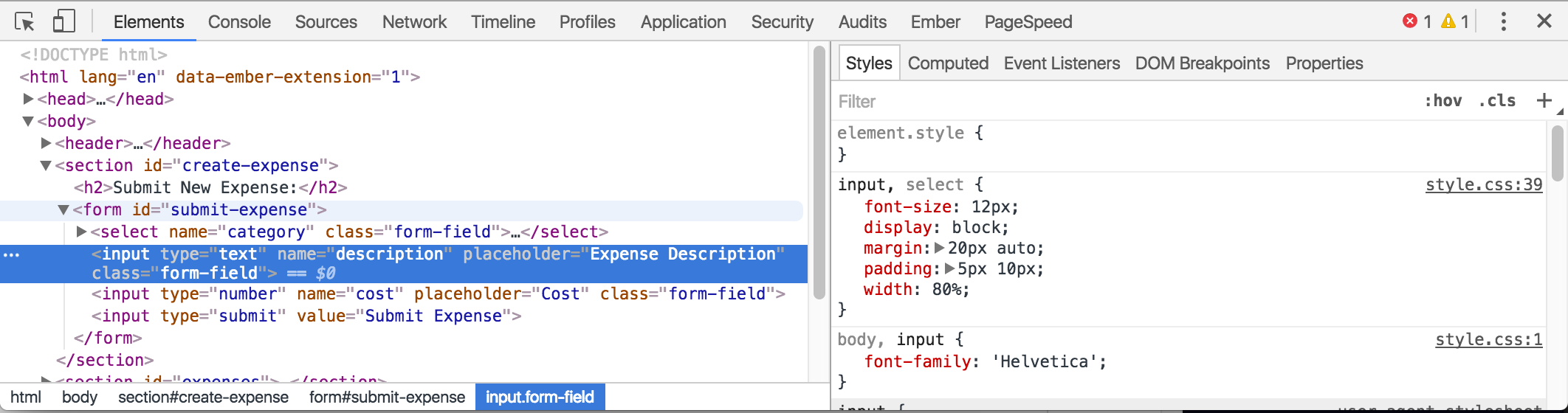Viewport: 1568px width, 413px height.
Task: Select the body breadcrumb
Action: 80,397
